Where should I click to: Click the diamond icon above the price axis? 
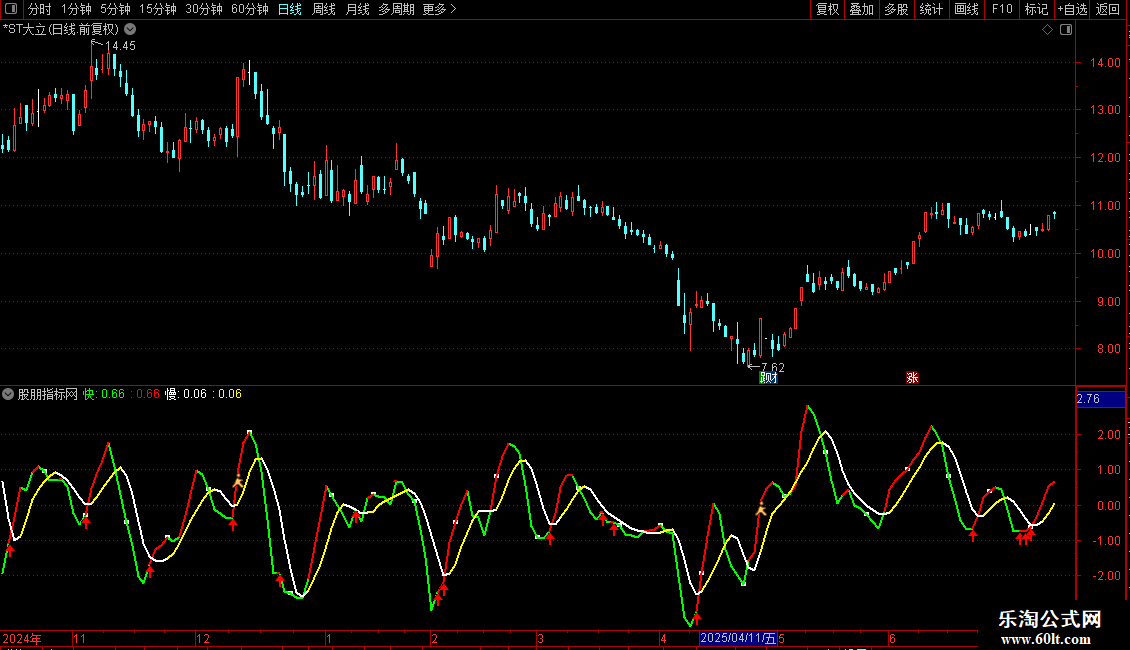point(1047,30)
